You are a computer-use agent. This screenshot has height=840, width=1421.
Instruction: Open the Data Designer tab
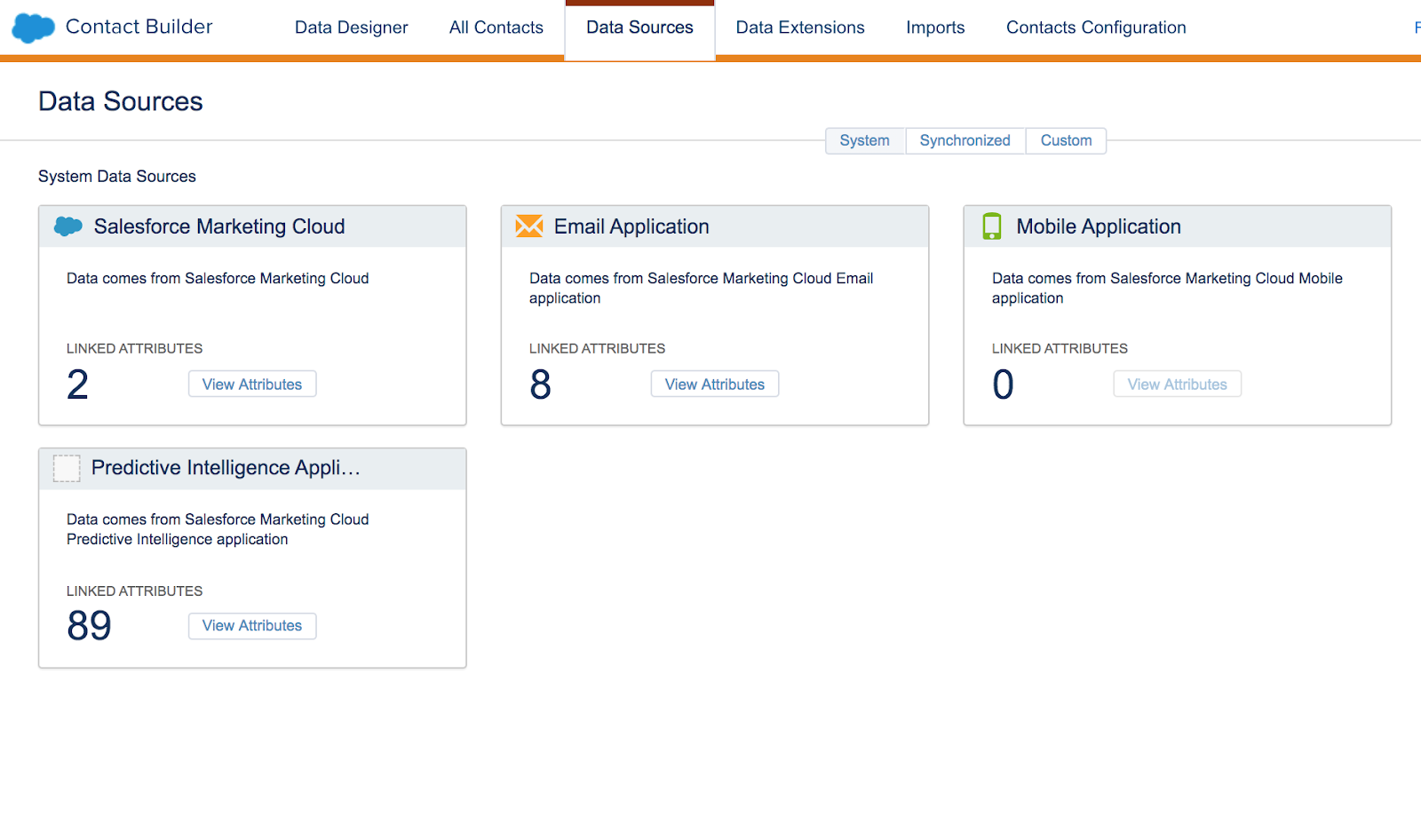(x=351, y=28)
